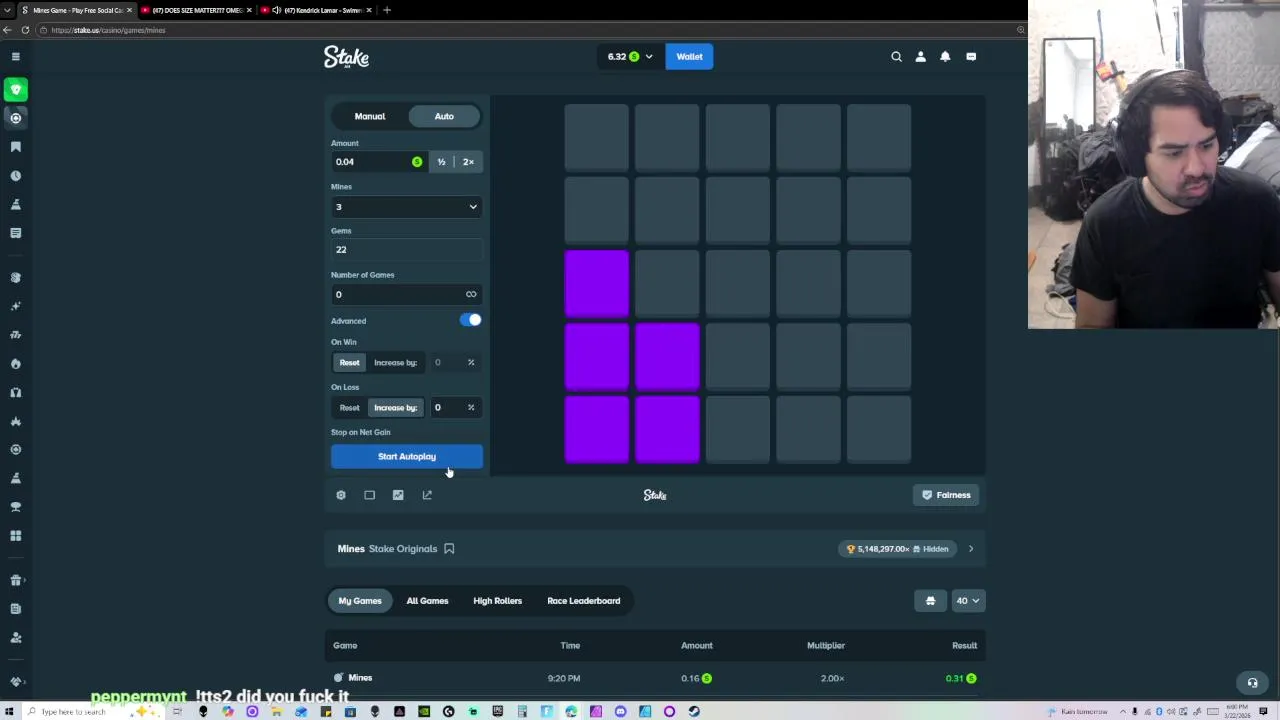Open the clock recent icon in the sidebar
Image resolution: width=1280 pixels, height=720 pixels.
coord(16,176)
